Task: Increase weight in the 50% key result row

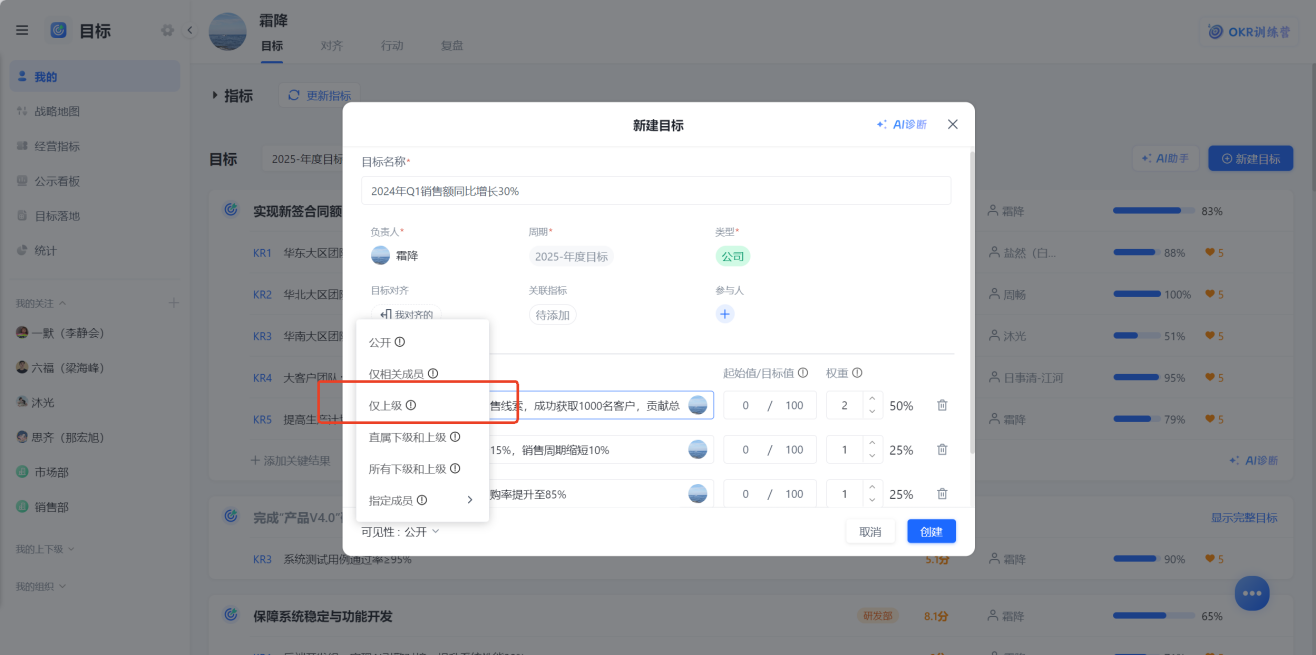Action: pos(872,399)
